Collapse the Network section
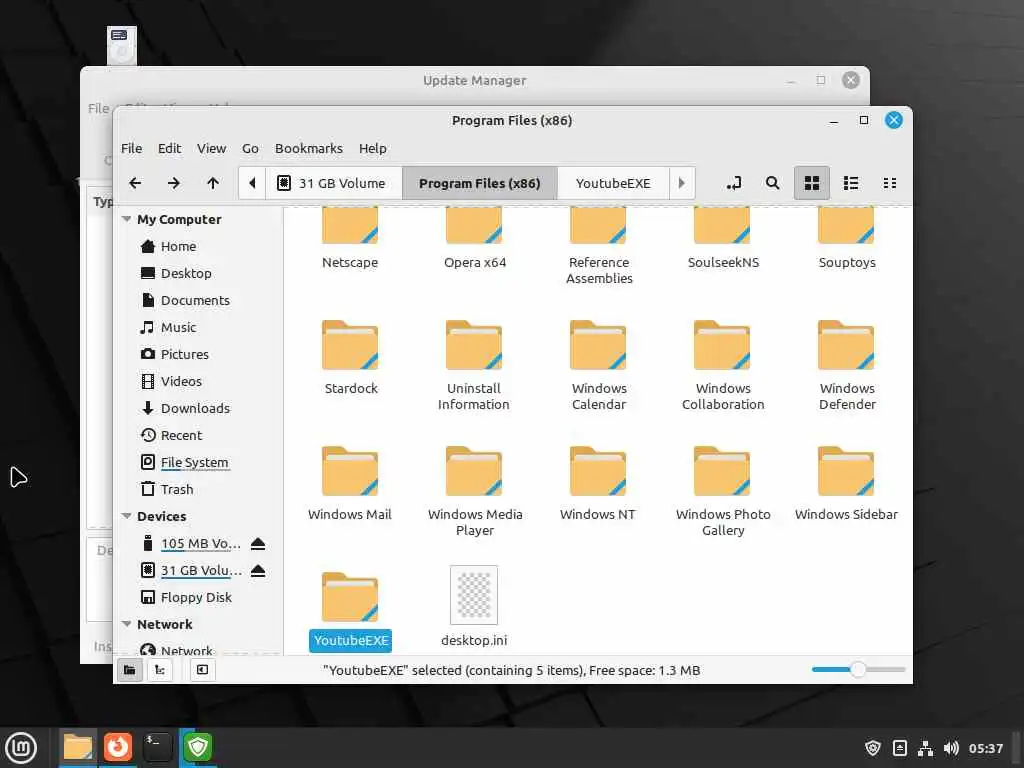1024x768 pixels. 127,624
